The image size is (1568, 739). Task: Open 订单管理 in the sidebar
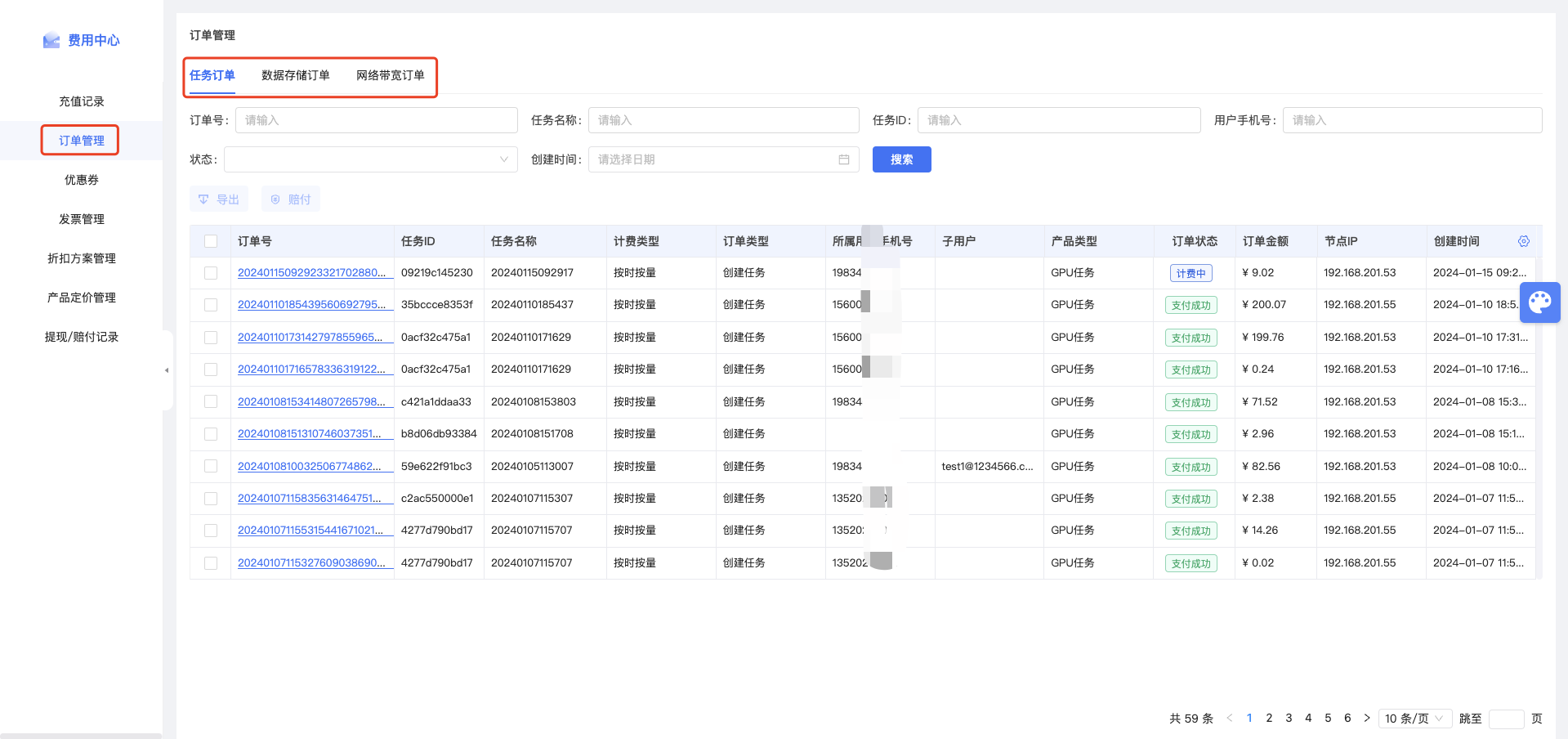[82, 141]
